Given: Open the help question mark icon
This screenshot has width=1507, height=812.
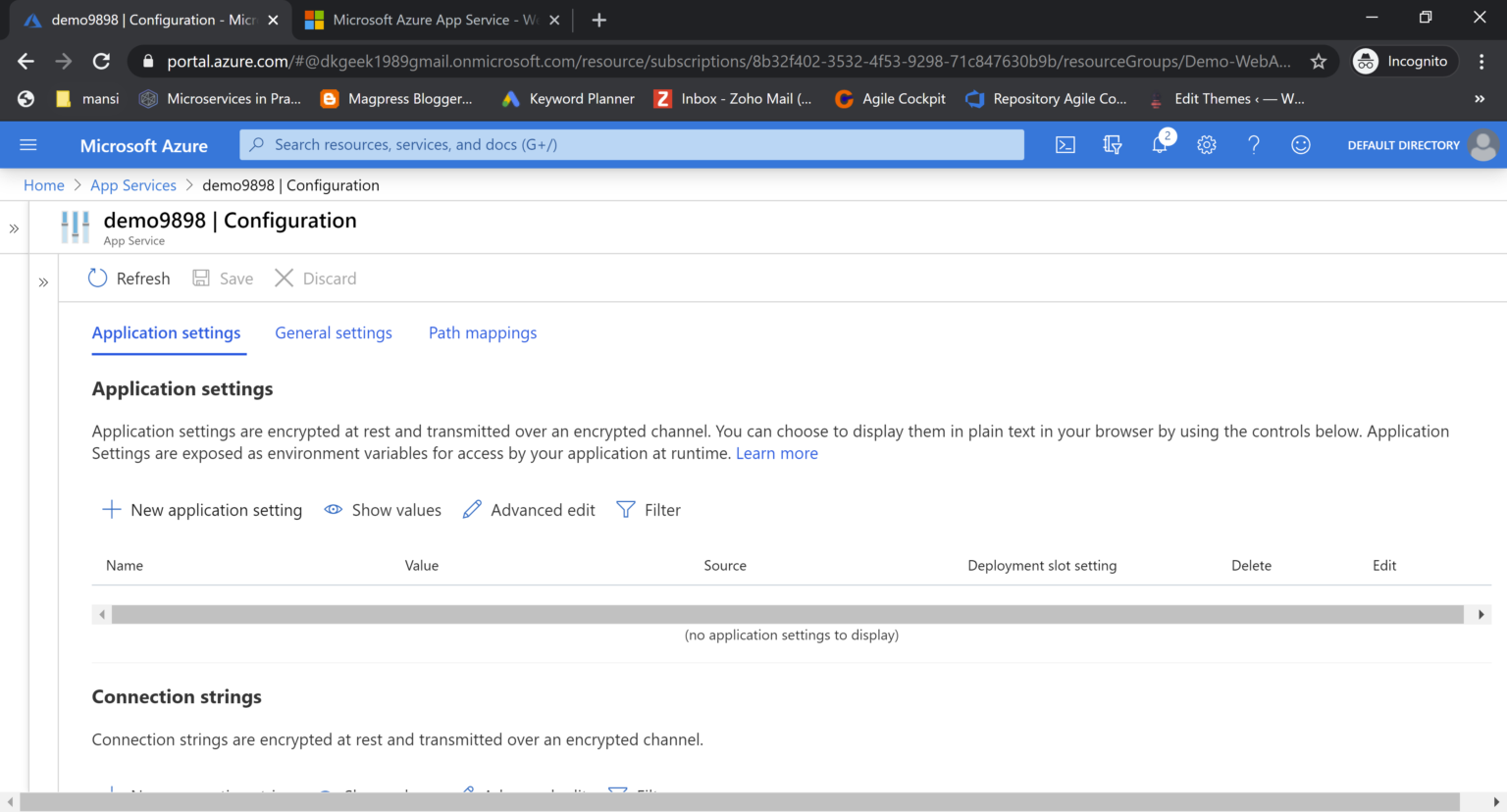Looking at the screenshot, I should [1253, 145].
